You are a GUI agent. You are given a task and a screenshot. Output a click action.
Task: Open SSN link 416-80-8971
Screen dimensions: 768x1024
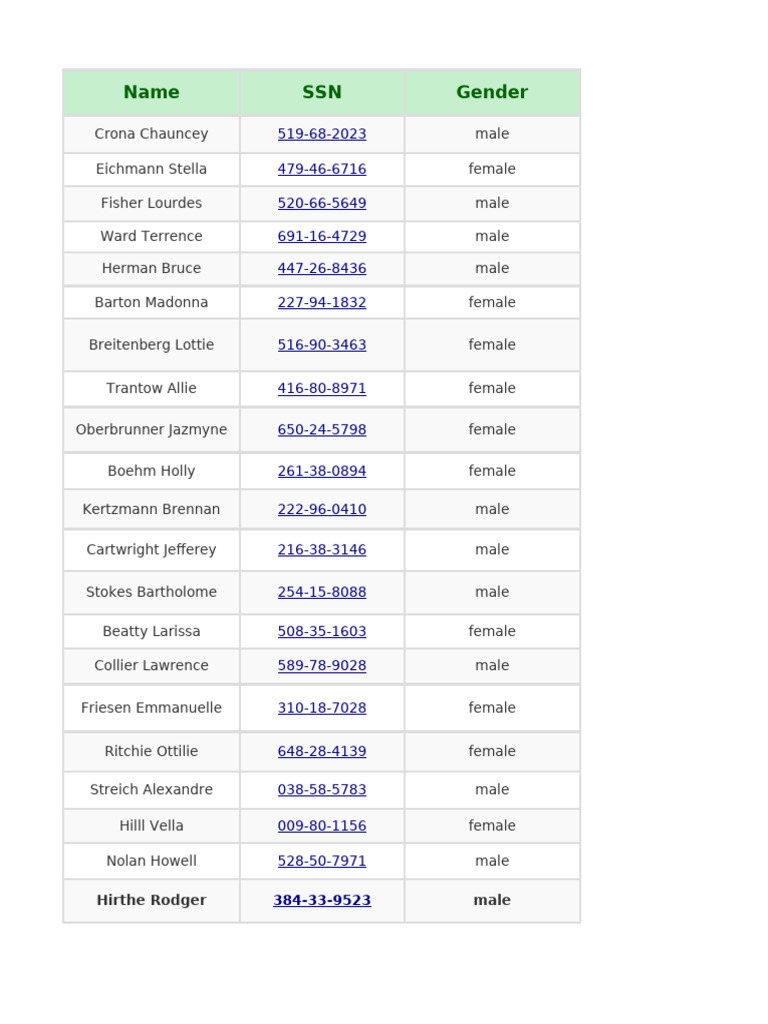coord(321,388)
